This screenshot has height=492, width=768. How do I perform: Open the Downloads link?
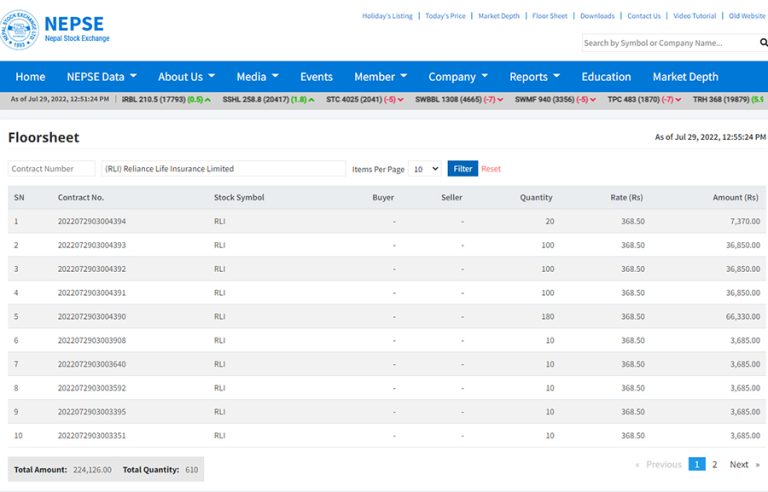597,16
